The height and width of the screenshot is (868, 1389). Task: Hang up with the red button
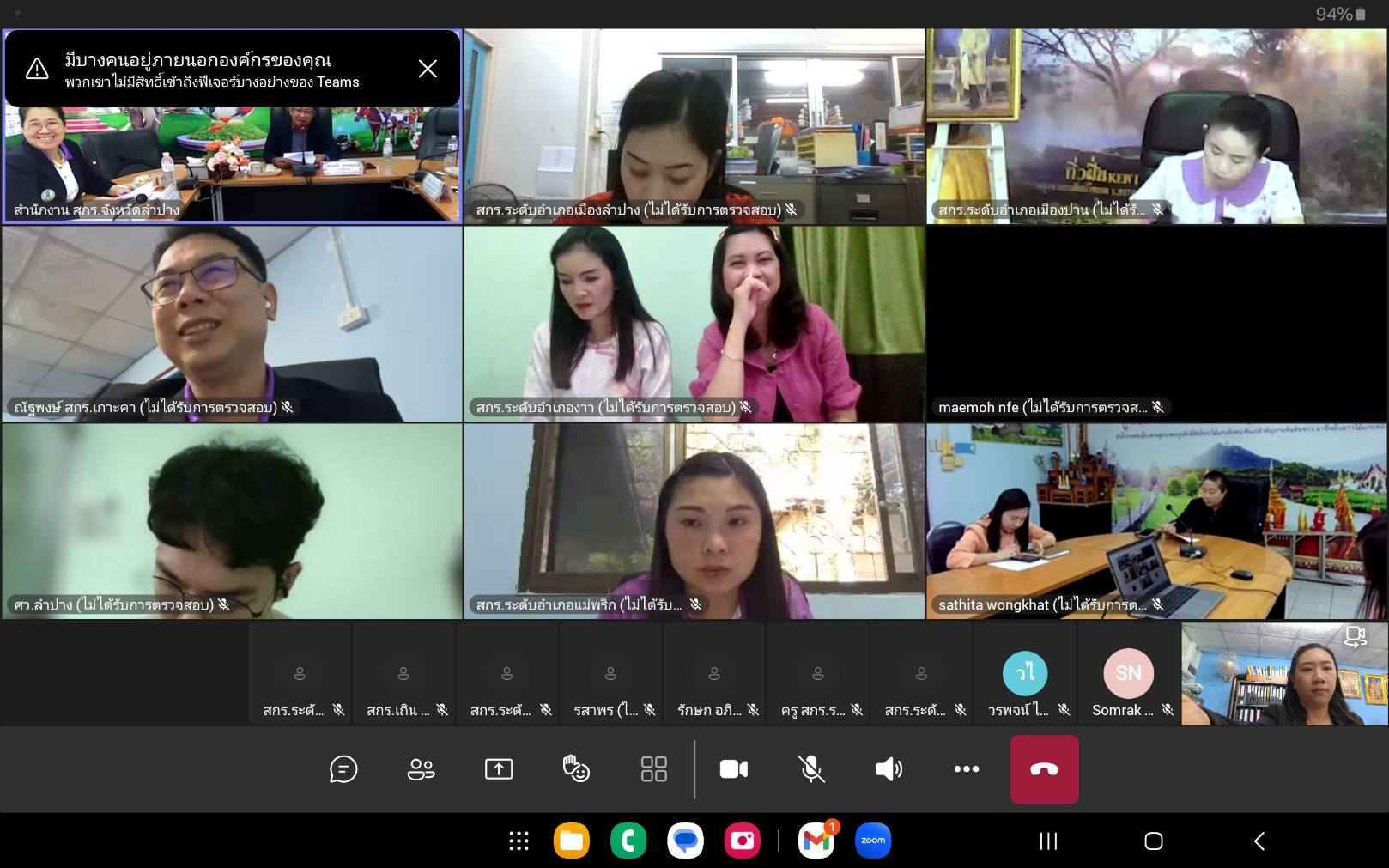pos(1044,769)
